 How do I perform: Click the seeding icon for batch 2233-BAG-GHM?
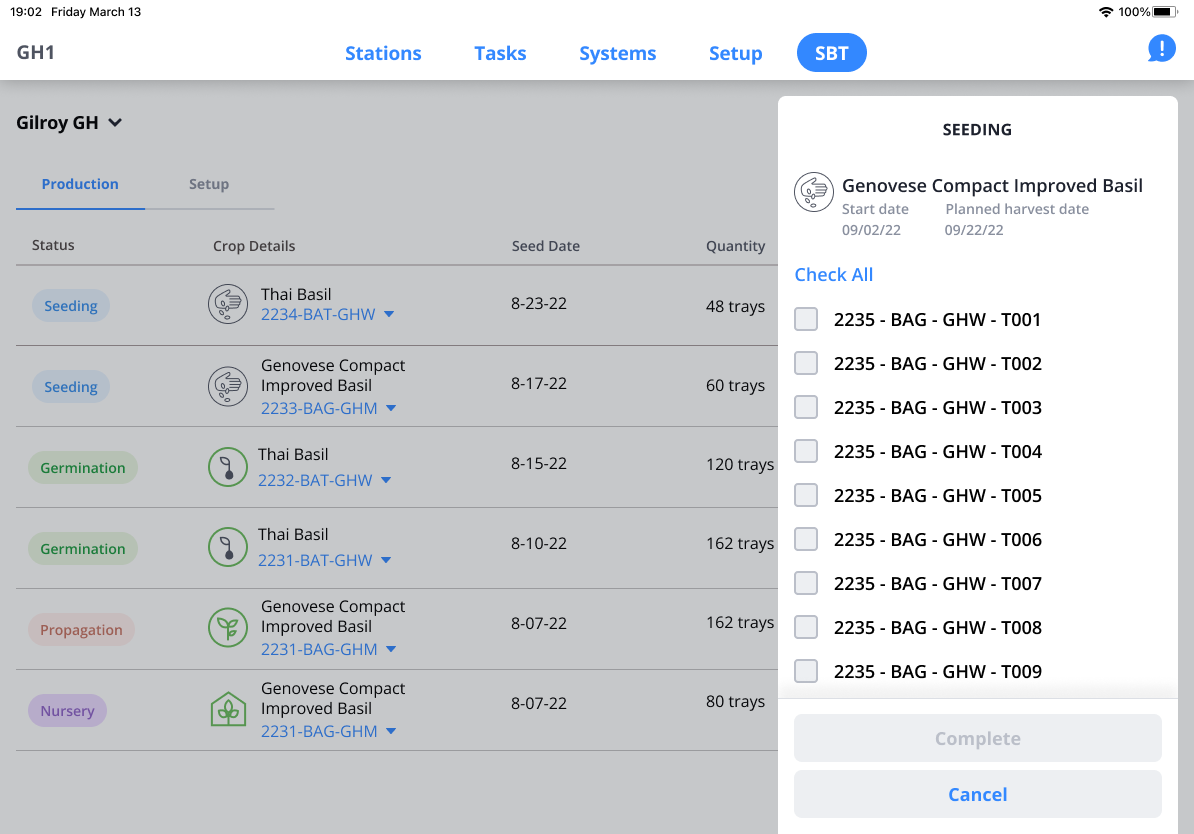(227, 386)
